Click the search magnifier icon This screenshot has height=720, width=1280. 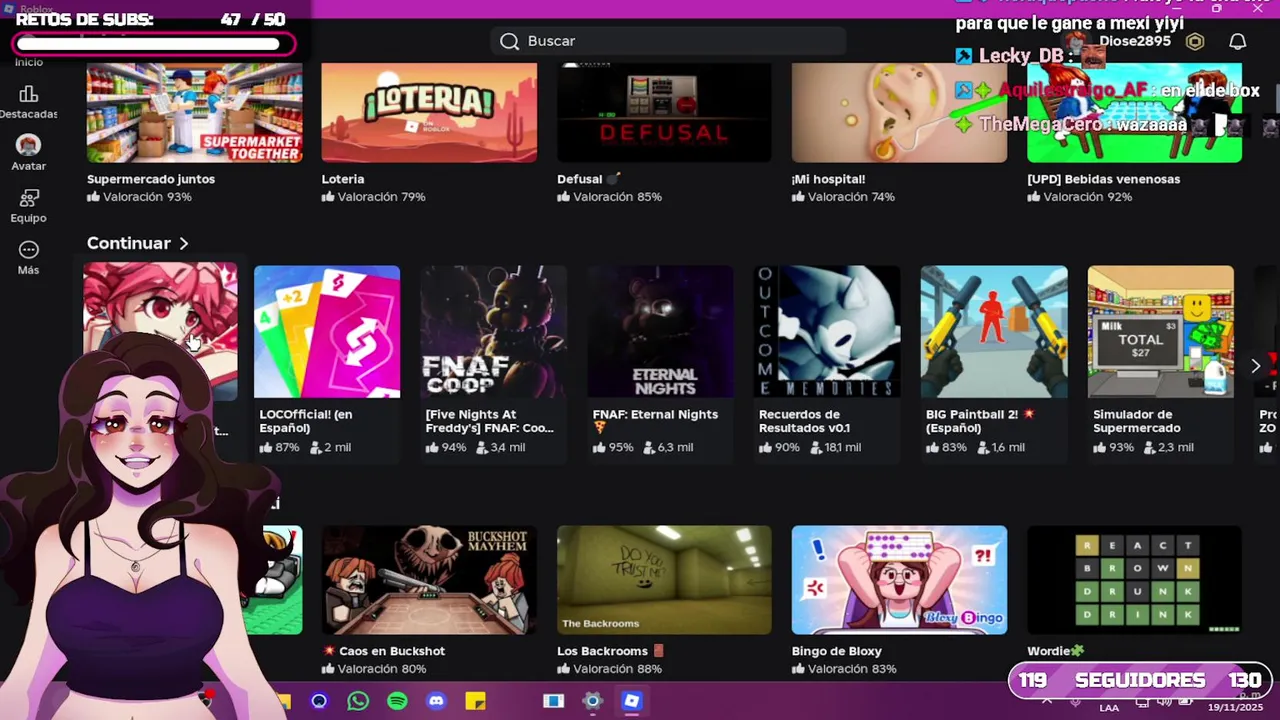click(x=509, y=41)
